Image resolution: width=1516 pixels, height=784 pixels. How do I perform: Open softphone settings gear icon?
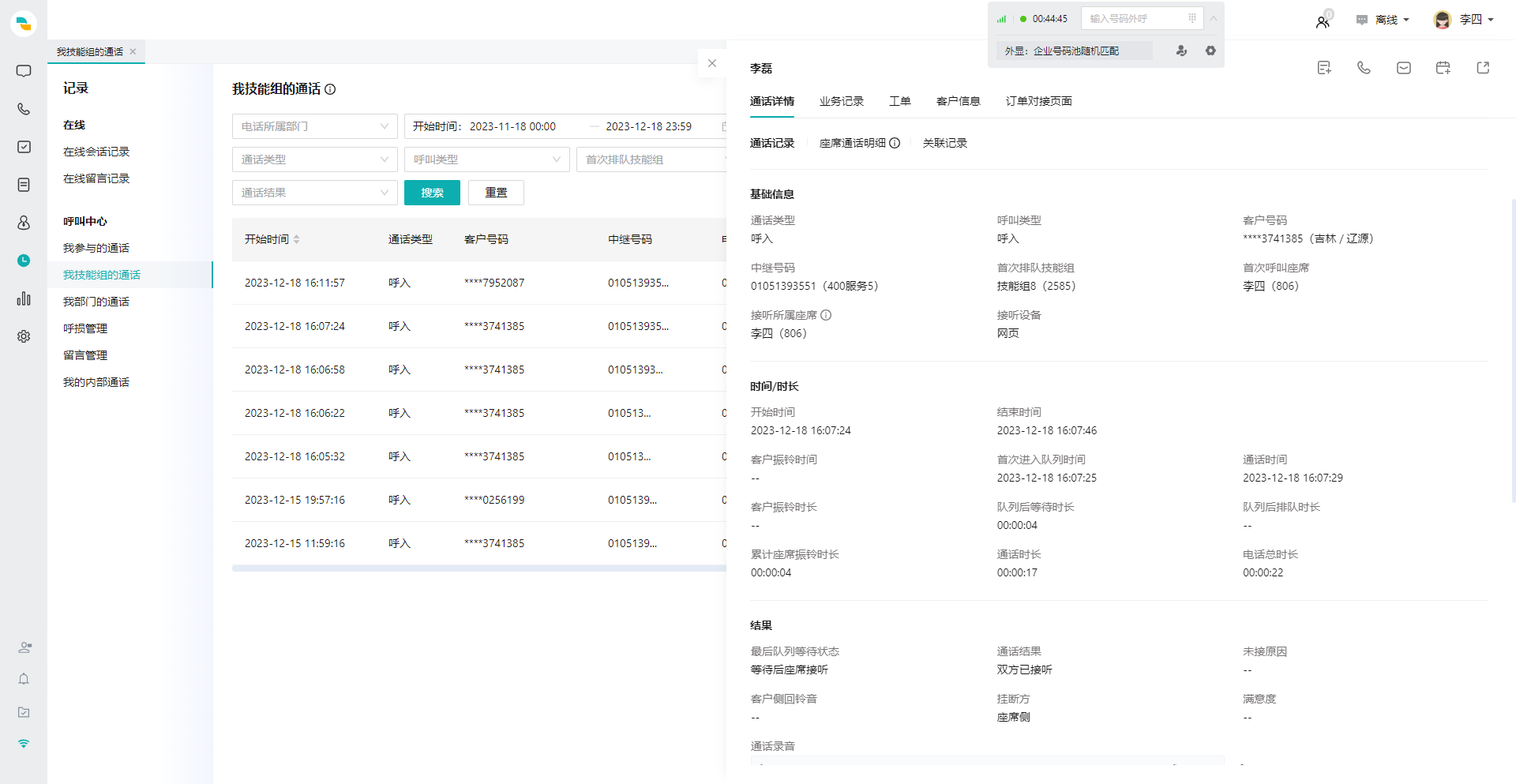1210,51
